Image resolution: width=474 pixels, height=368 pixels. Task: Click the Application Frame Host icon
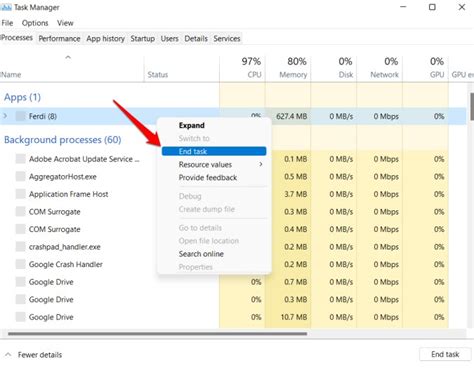pyautogui.click(x=21, y=194)
